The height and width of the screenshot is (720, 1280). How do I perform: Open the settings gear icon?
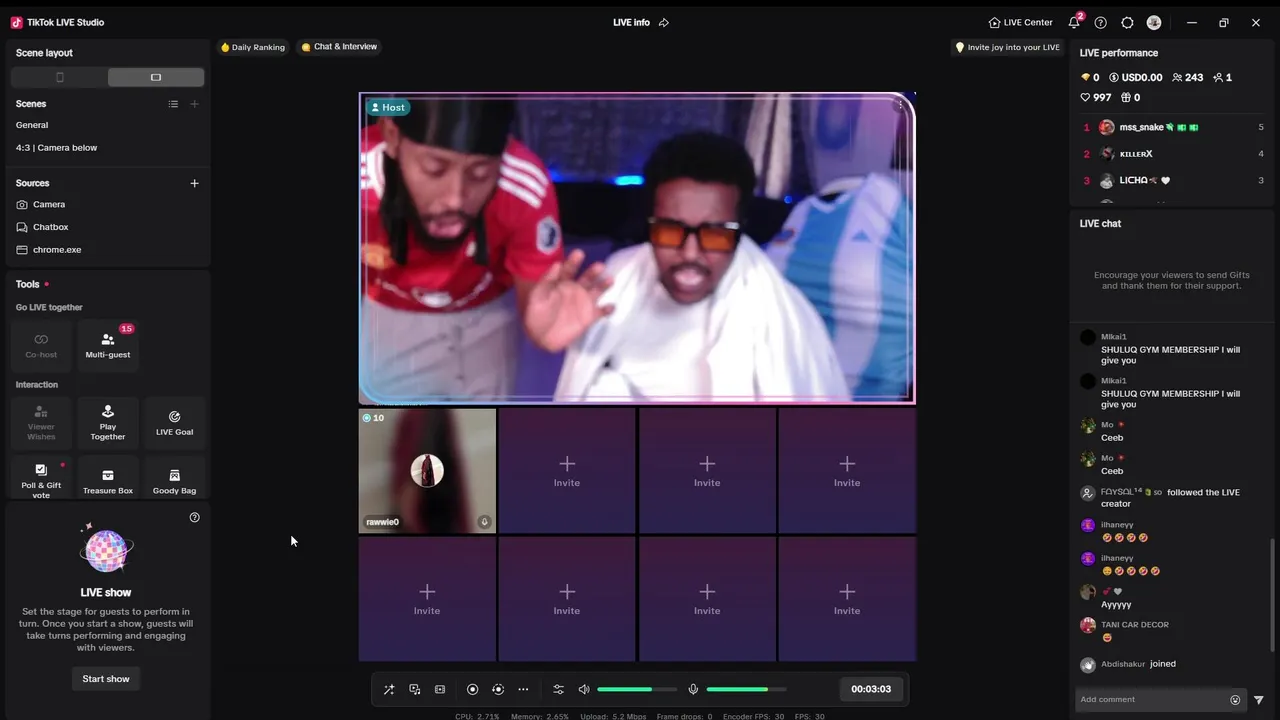coord(1128,22)
